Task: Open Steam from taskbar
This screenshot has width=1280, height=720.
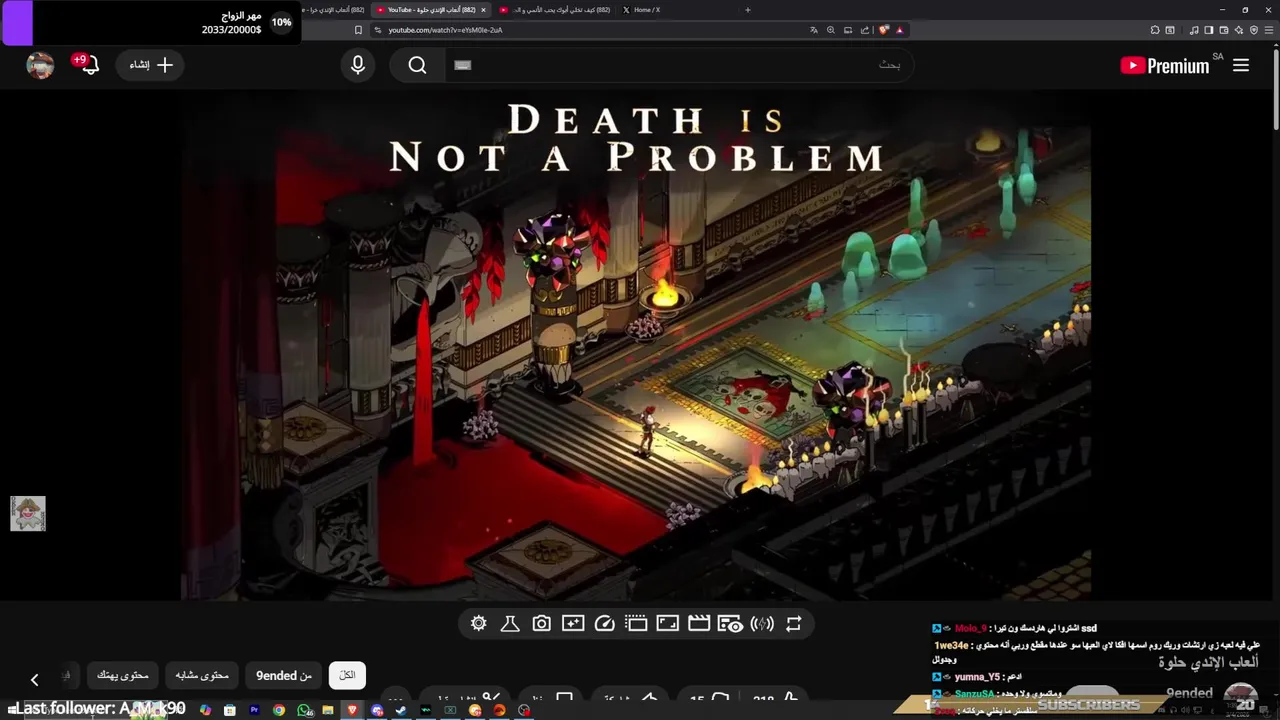Action: 401,710
